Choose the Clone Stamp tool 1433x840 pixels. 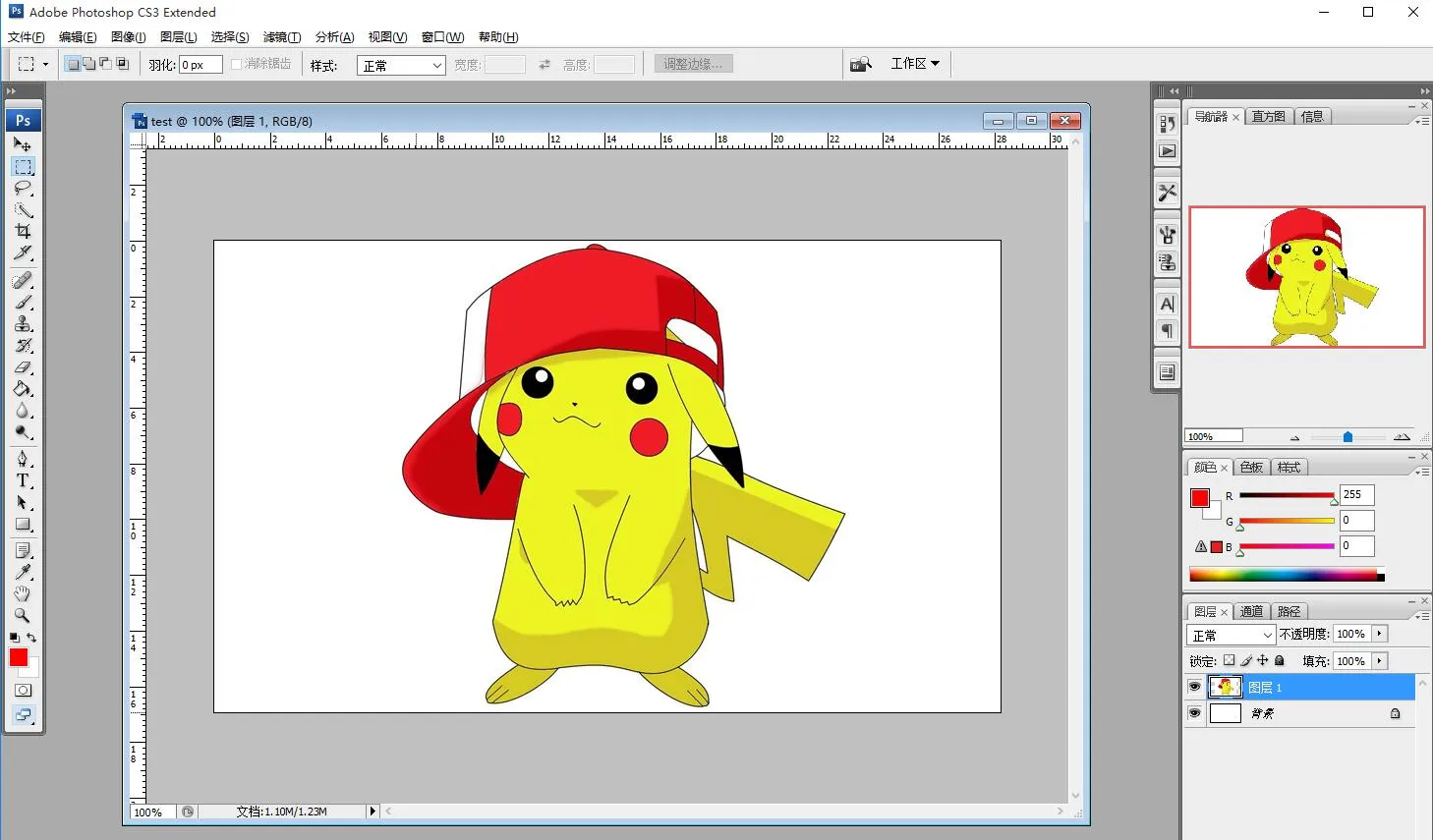pos(23,324)
